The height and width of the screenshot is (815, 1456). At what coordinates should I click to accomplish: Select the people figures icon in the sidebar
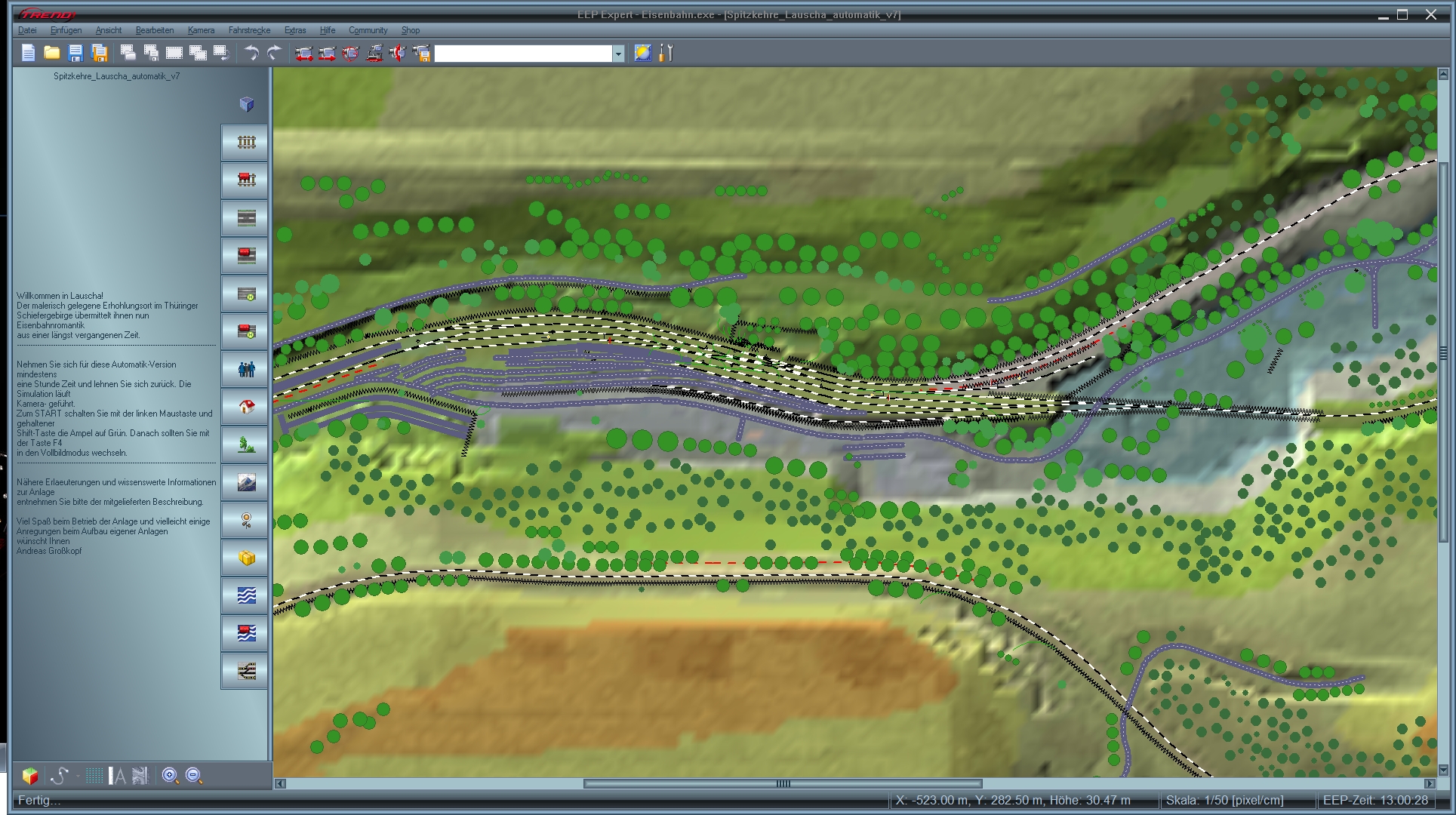click(x=245, y=369)
